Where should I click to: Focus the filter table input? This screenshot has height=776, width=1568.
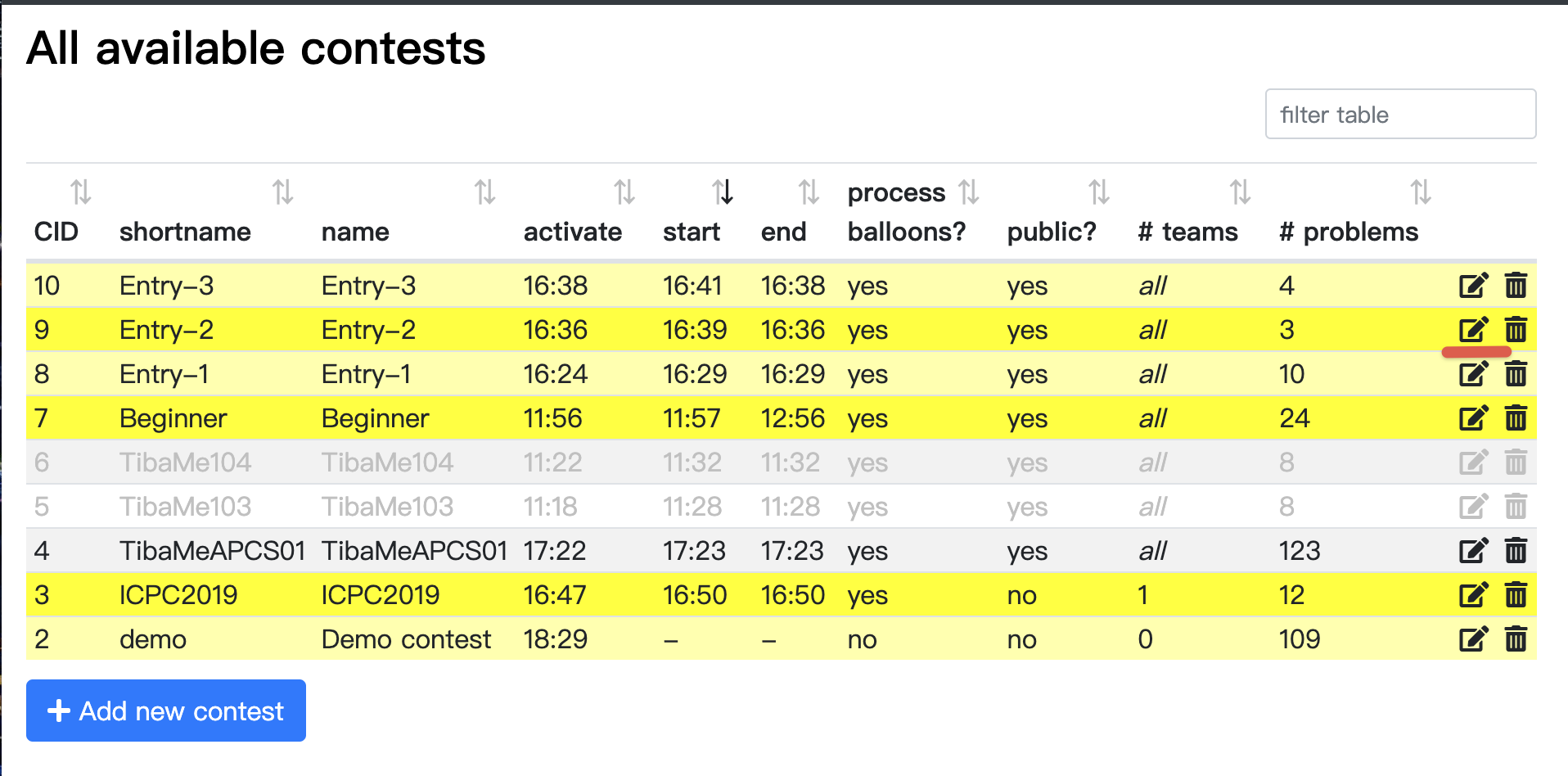tap(1400, 115)
